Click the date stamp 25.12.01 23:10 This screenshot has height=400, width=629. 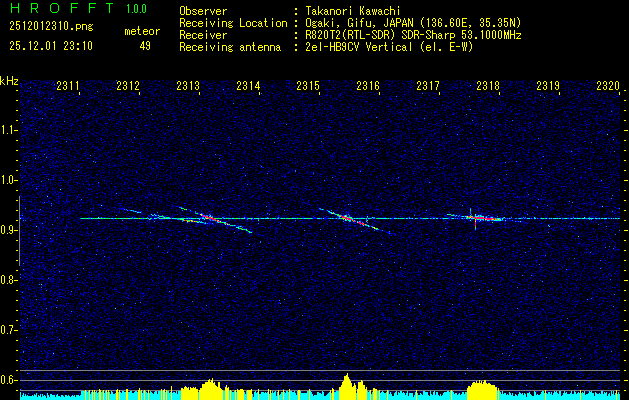51,46
